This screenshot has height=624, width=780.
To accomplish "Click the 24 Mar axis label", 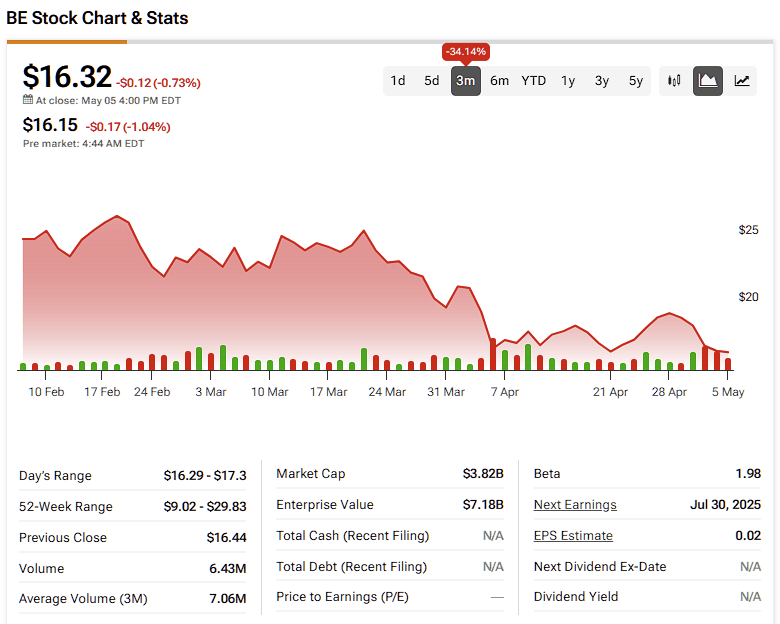I will click(x=387, y=392).
